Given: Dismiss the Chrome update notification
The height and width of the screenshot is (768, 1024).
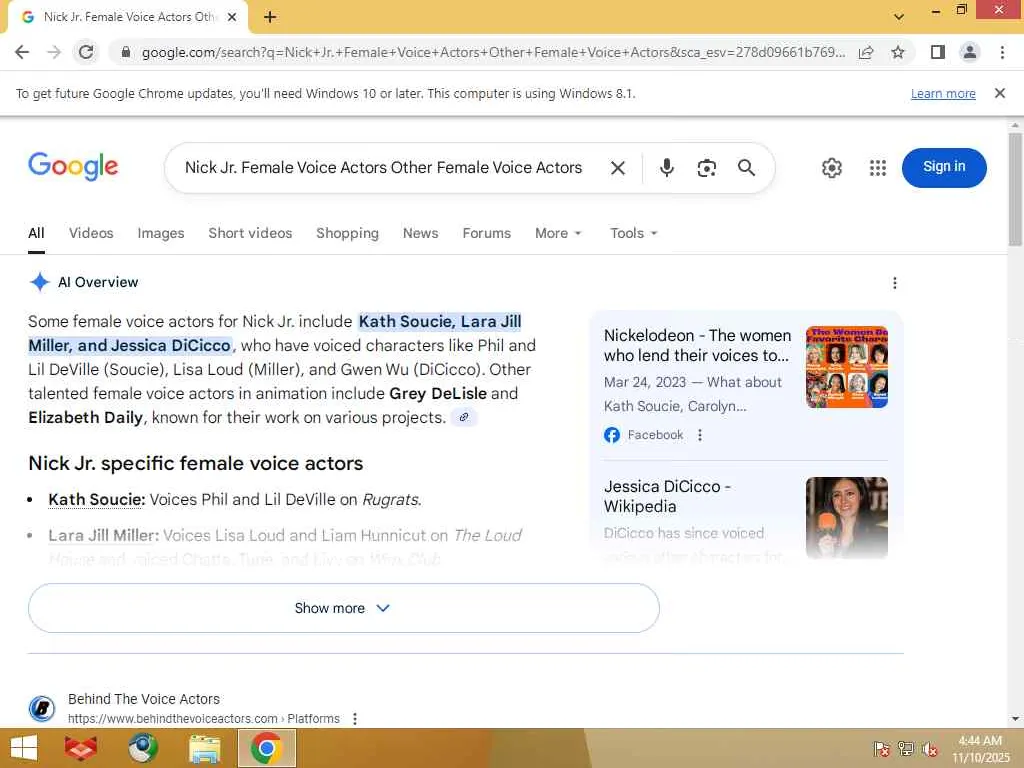Looking at the screenshot, I should [x=1000, y=93].
